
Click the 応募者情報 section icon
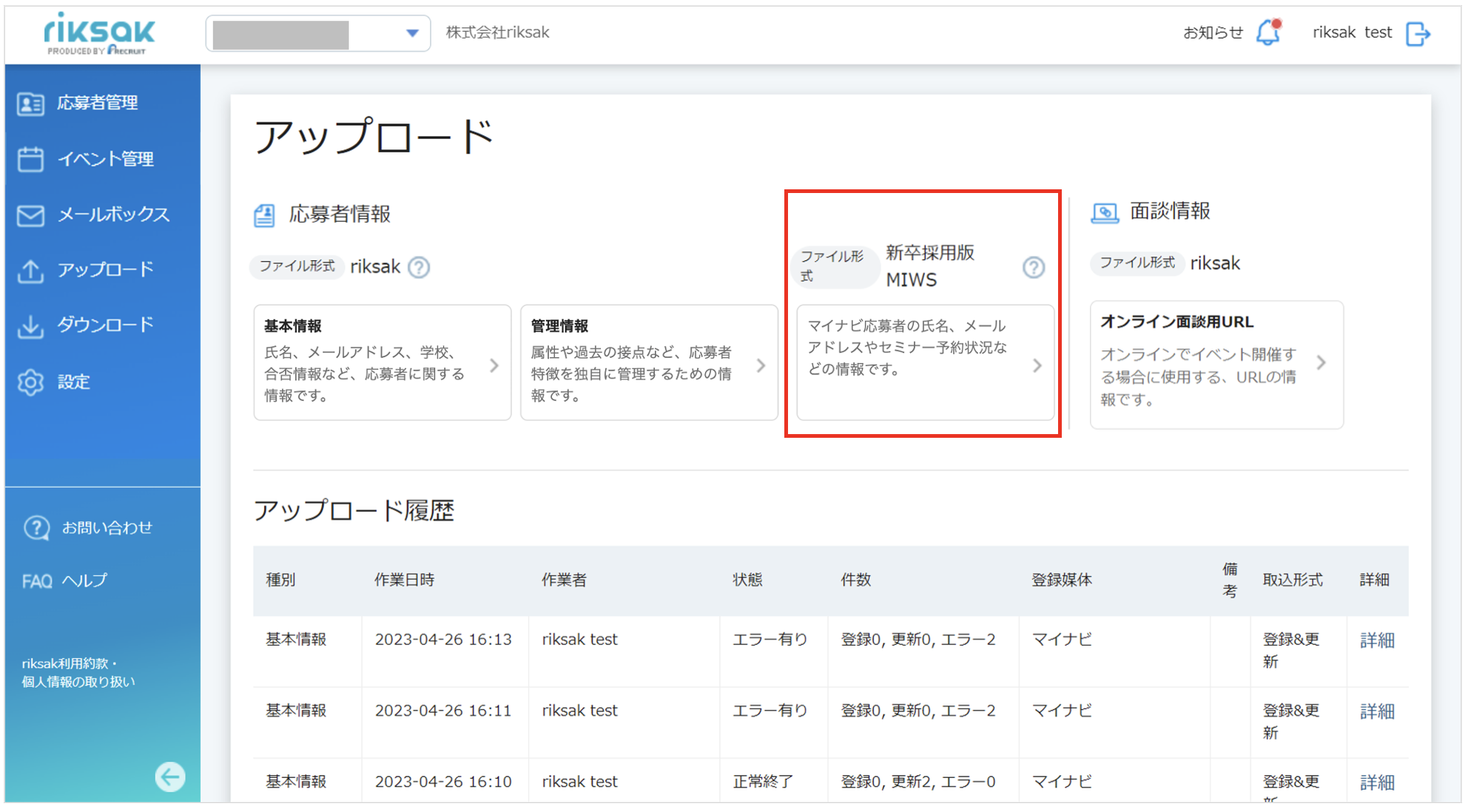264,215
